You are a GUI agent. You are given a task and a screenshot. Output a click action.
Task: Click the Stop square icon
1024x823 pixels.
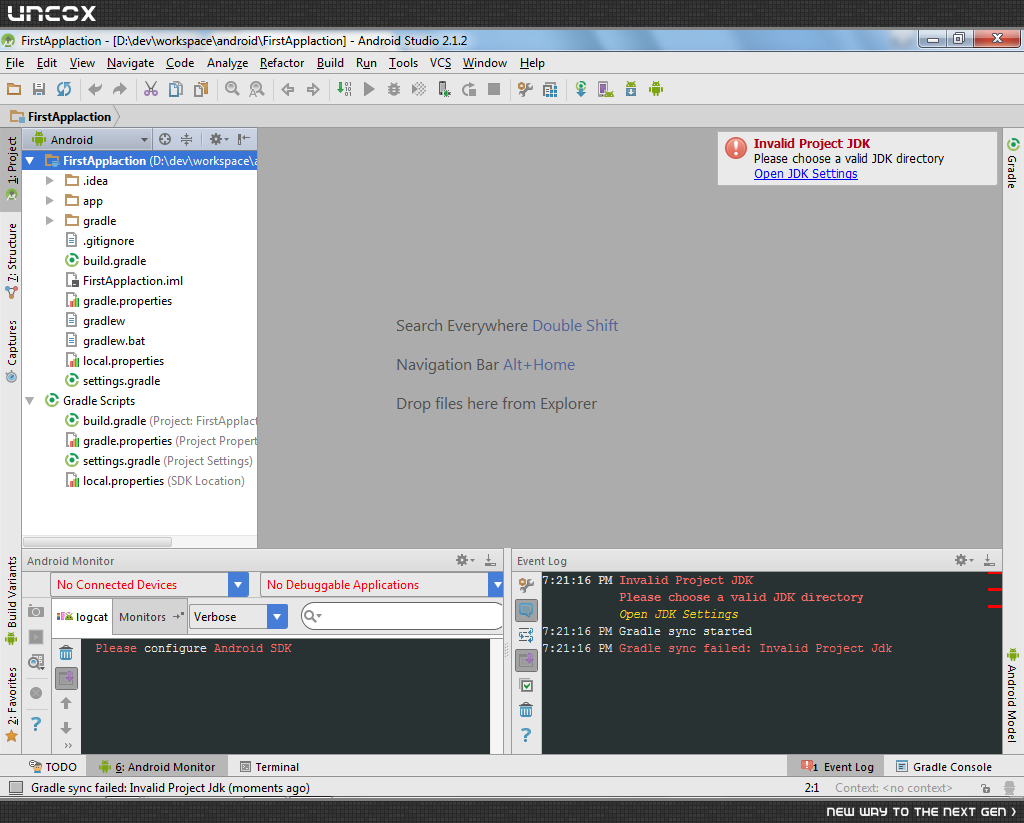pyautogui.click(x=494, y=89)
